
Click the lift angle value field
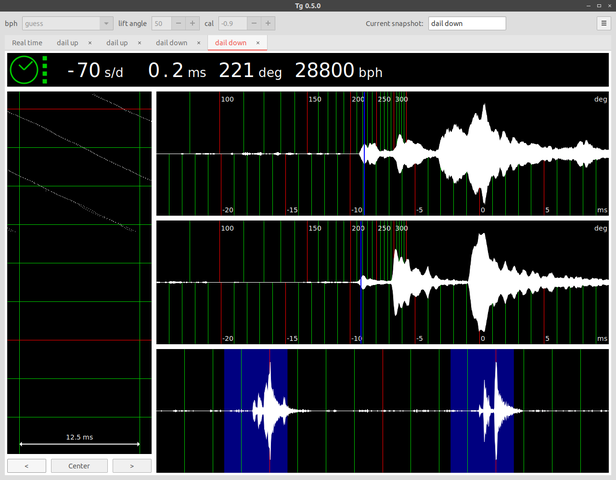(161, 24)
